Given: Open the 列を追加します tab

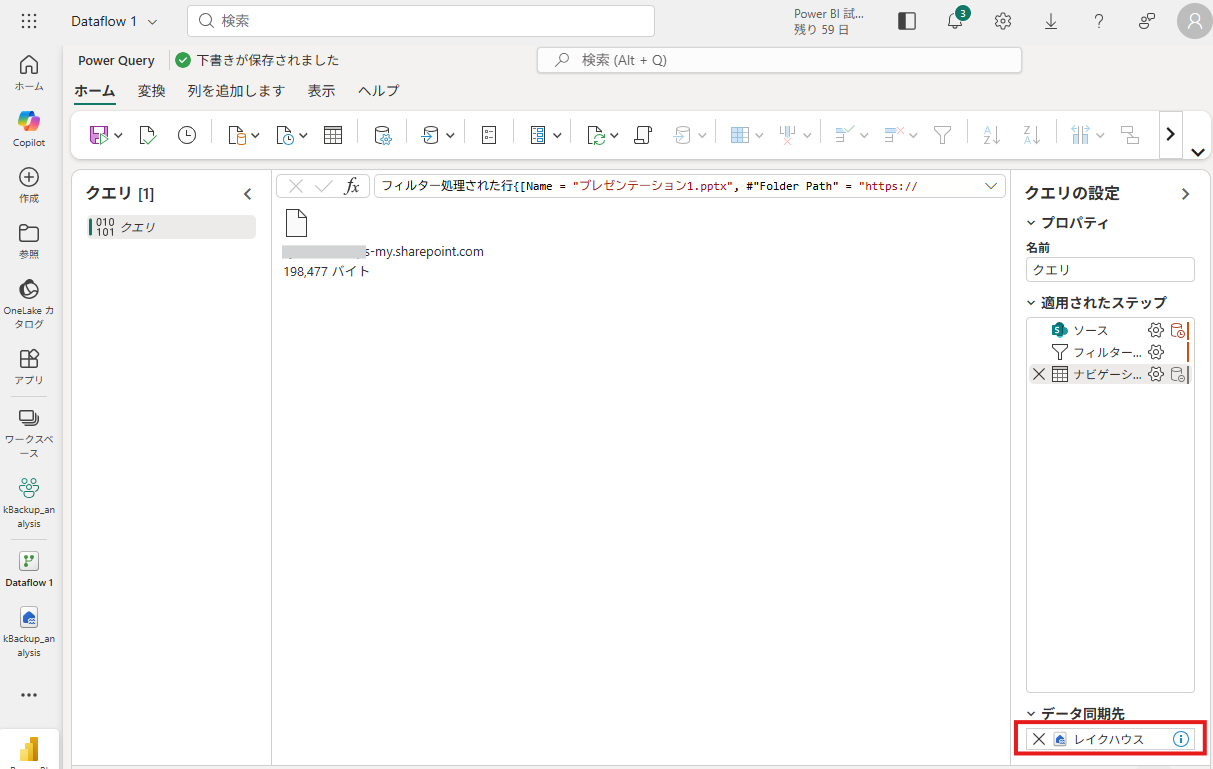Looking at the screenshot, I should [236, 91].
